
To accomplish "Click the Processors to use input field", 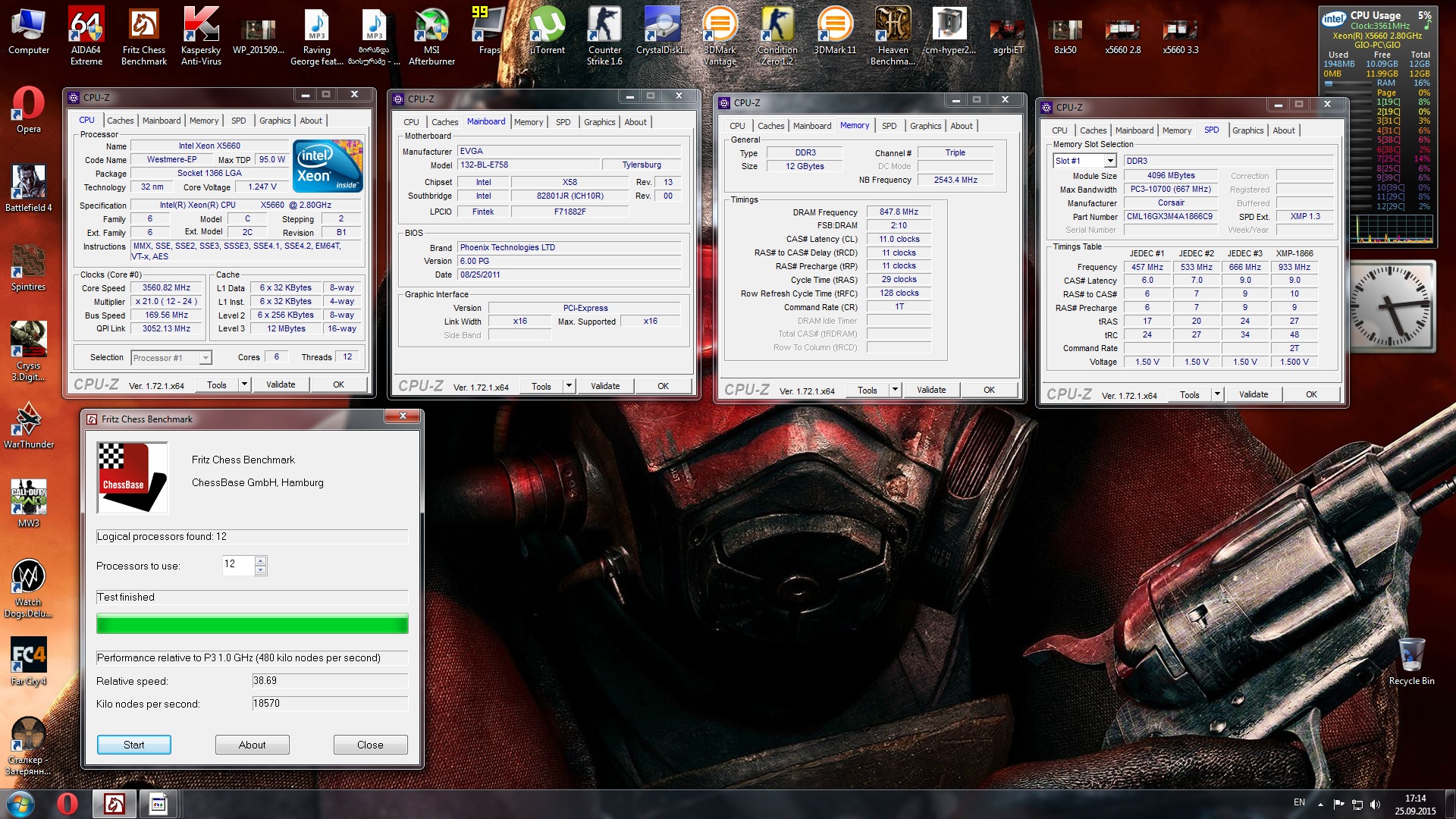I will (237, 564).
